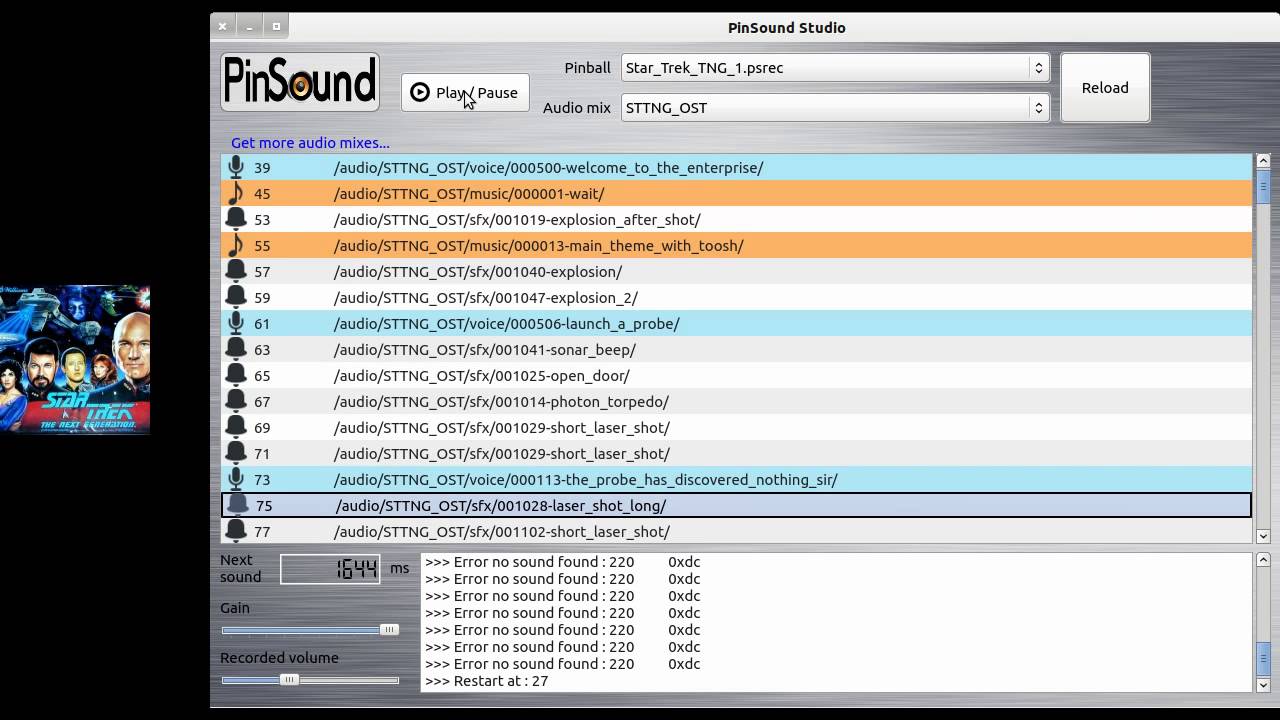Click the Star Trek TNG thumbnail image

(x=75, y=359)
